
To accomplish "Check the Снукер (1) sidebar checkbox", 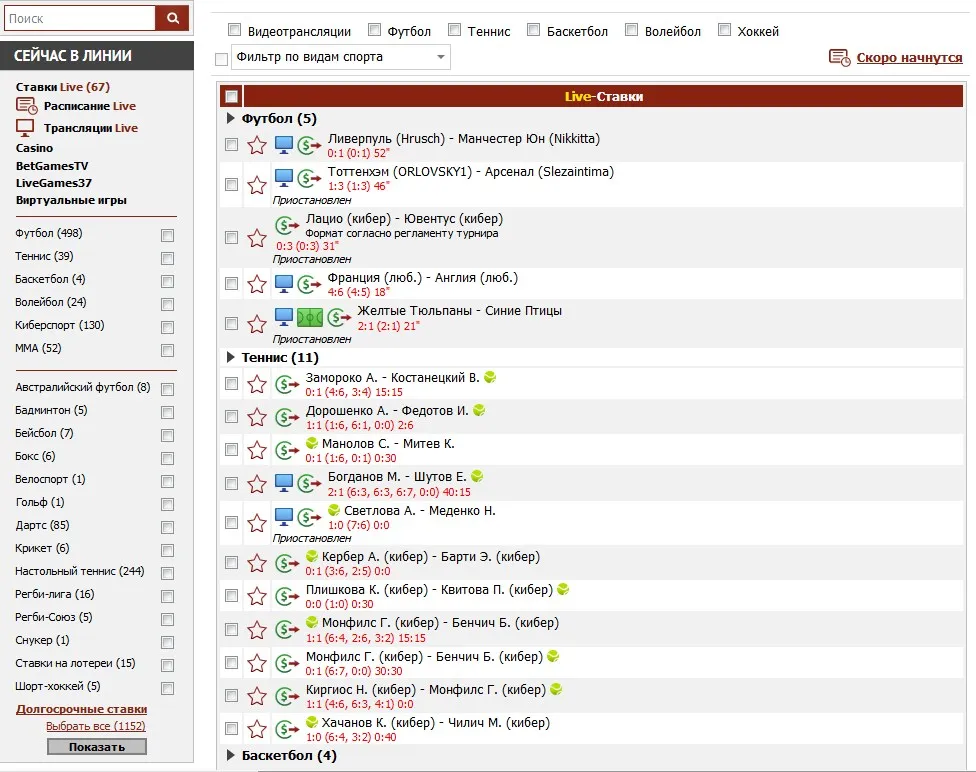I will 167,642.
